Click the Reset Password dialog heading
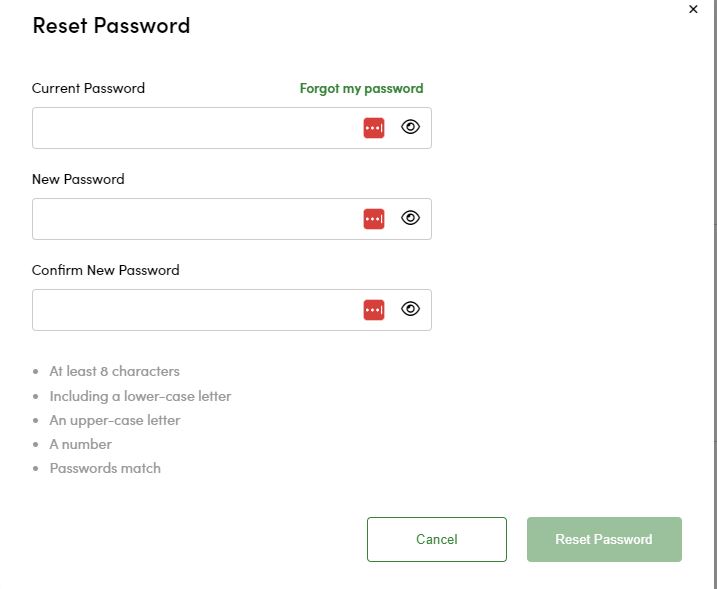This screenshot has width=717, height=589. pyautogui.click(x=111, y=26)
